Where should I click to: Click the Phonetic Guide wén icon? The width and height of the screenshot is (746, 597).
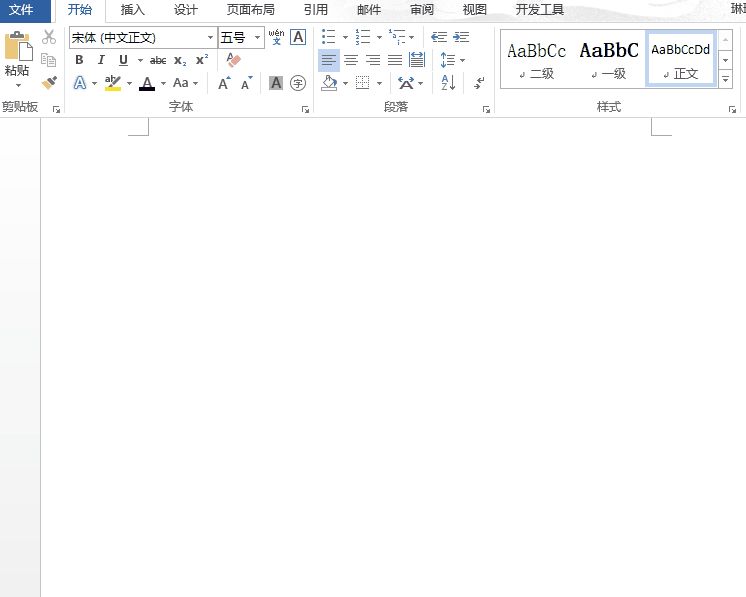(276, 37)
